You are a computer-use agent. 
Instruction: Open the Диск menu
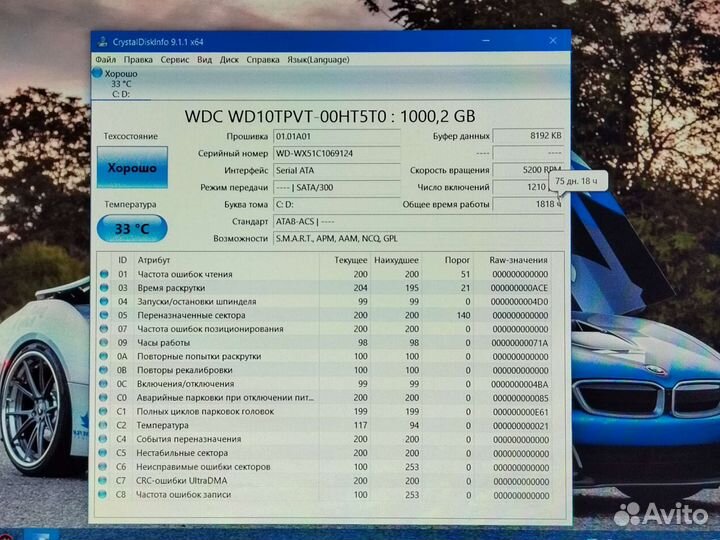click(x=229, y=60)
